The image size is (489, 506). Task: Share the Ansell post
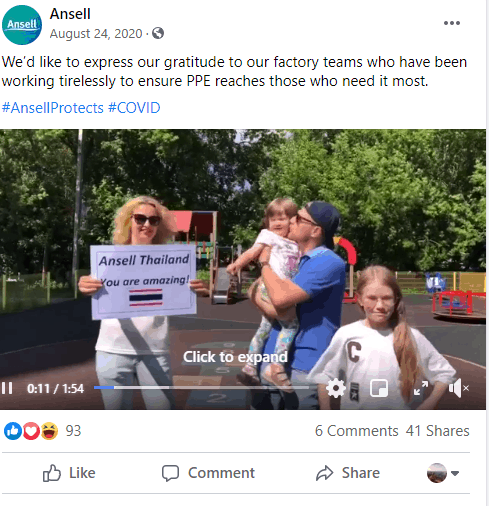tap(348, 473)
